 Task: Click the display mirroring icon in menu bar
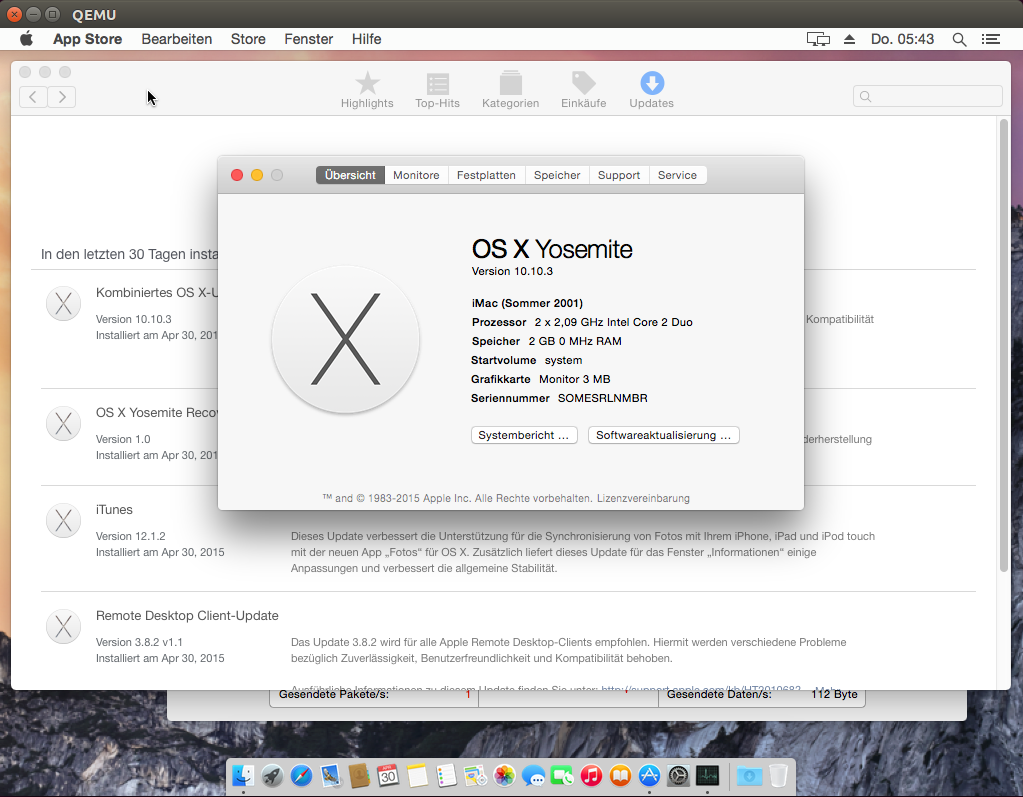click(x=818, y=39)
